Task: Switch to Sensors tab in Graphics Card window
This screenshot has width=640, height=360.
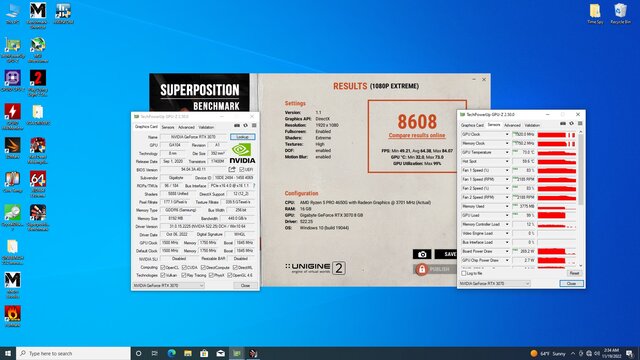Action: pyautogui.click(x=168, y=127)
